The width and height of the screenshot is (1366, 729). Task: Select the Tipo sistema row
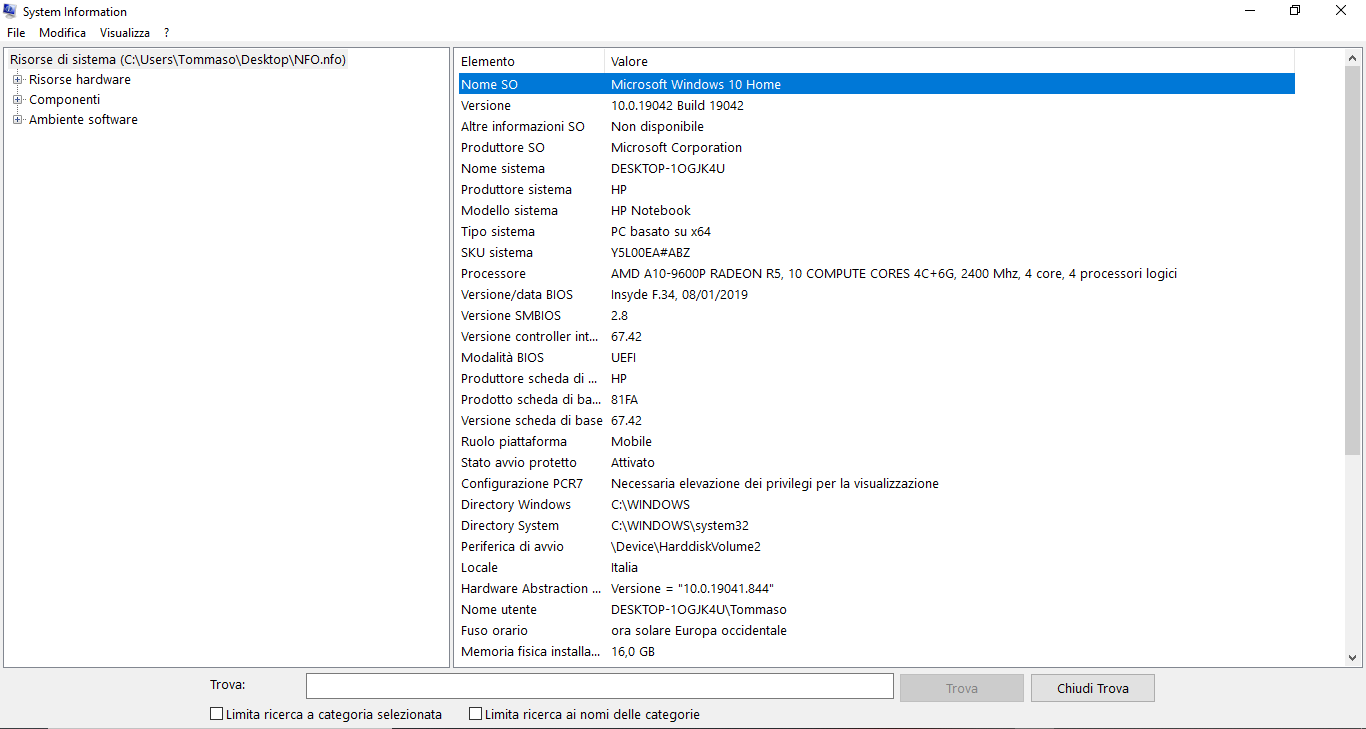877,231
